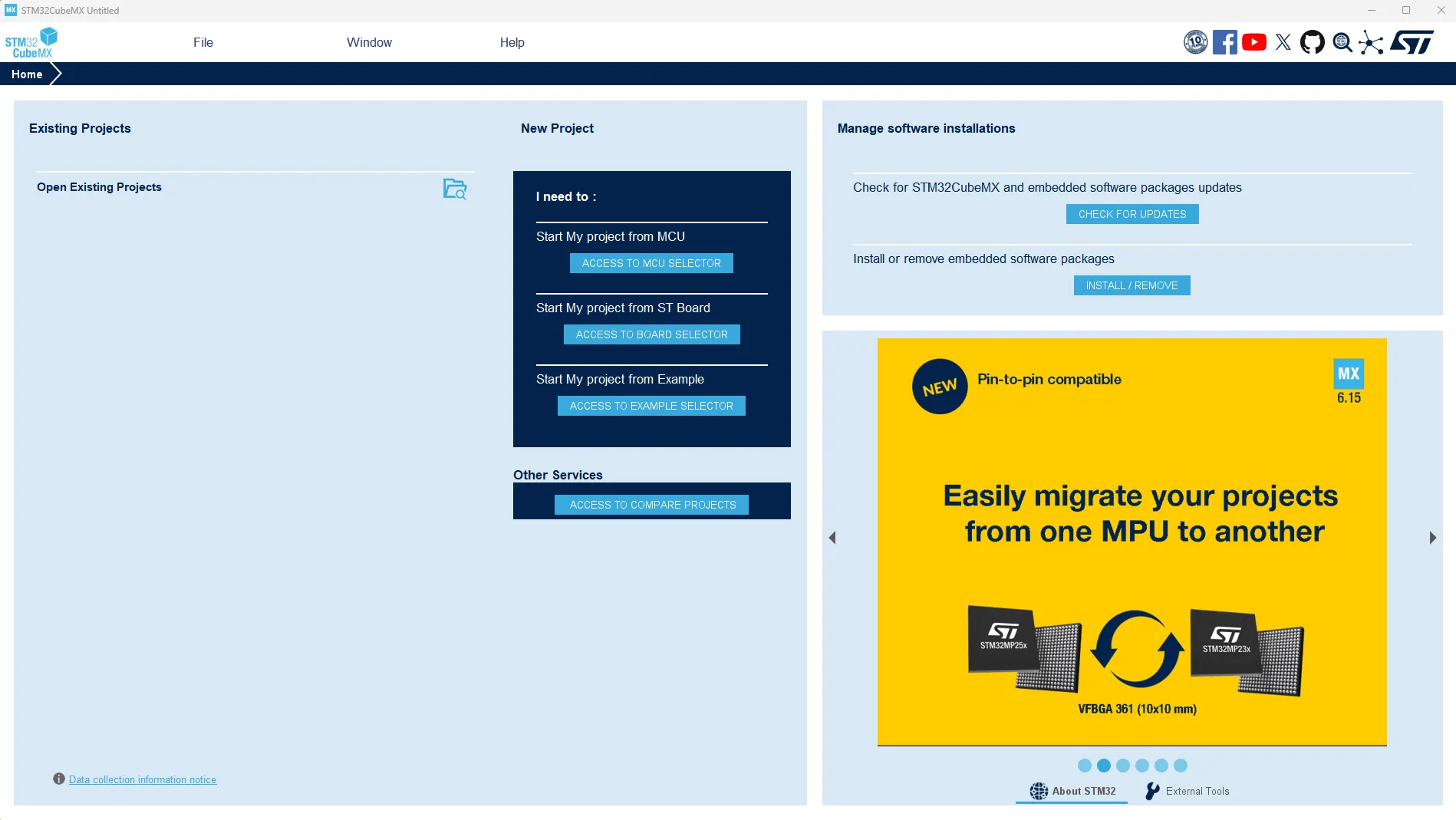Click the YouTube icon
Screen dimensions: 1456x820
click(1254, 42)
